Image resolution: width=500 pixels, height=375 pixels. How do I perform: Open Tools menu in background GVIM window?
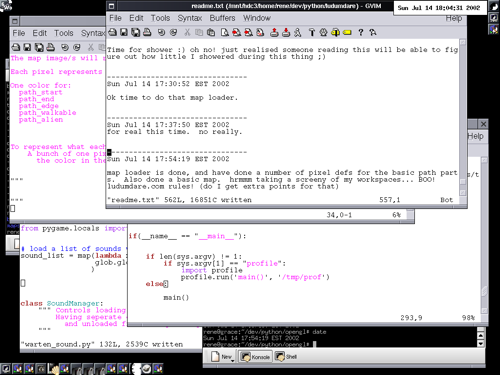click(64, 33)
